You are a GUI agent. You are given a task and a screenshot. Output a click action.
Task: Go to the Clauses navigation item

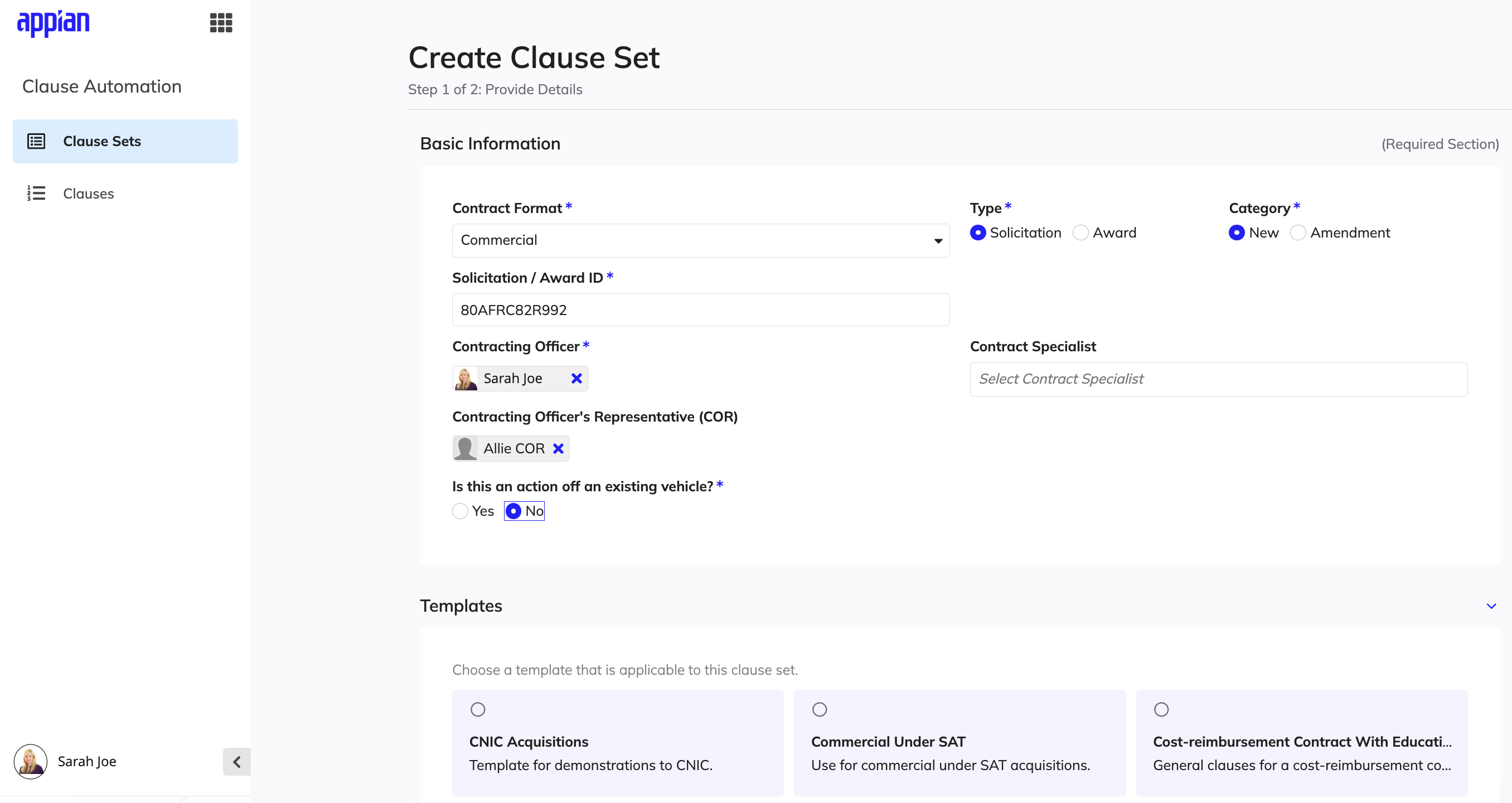(x=125, y=193)
